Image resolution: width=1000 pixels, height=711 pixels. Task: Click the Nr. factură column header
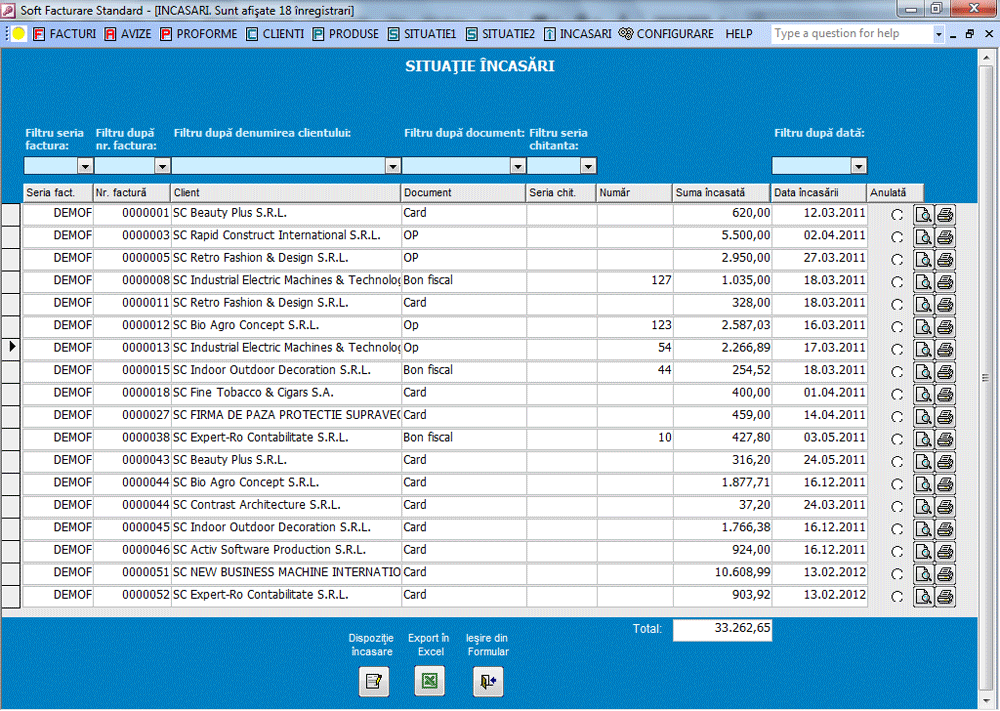point(131,193)
